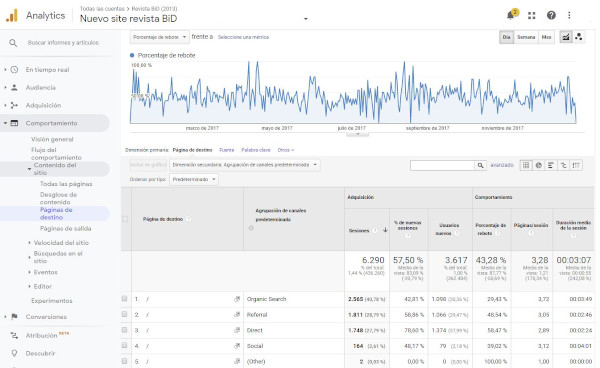
Task: Tick the checkbox for Social row
Action: pos(124,345)
